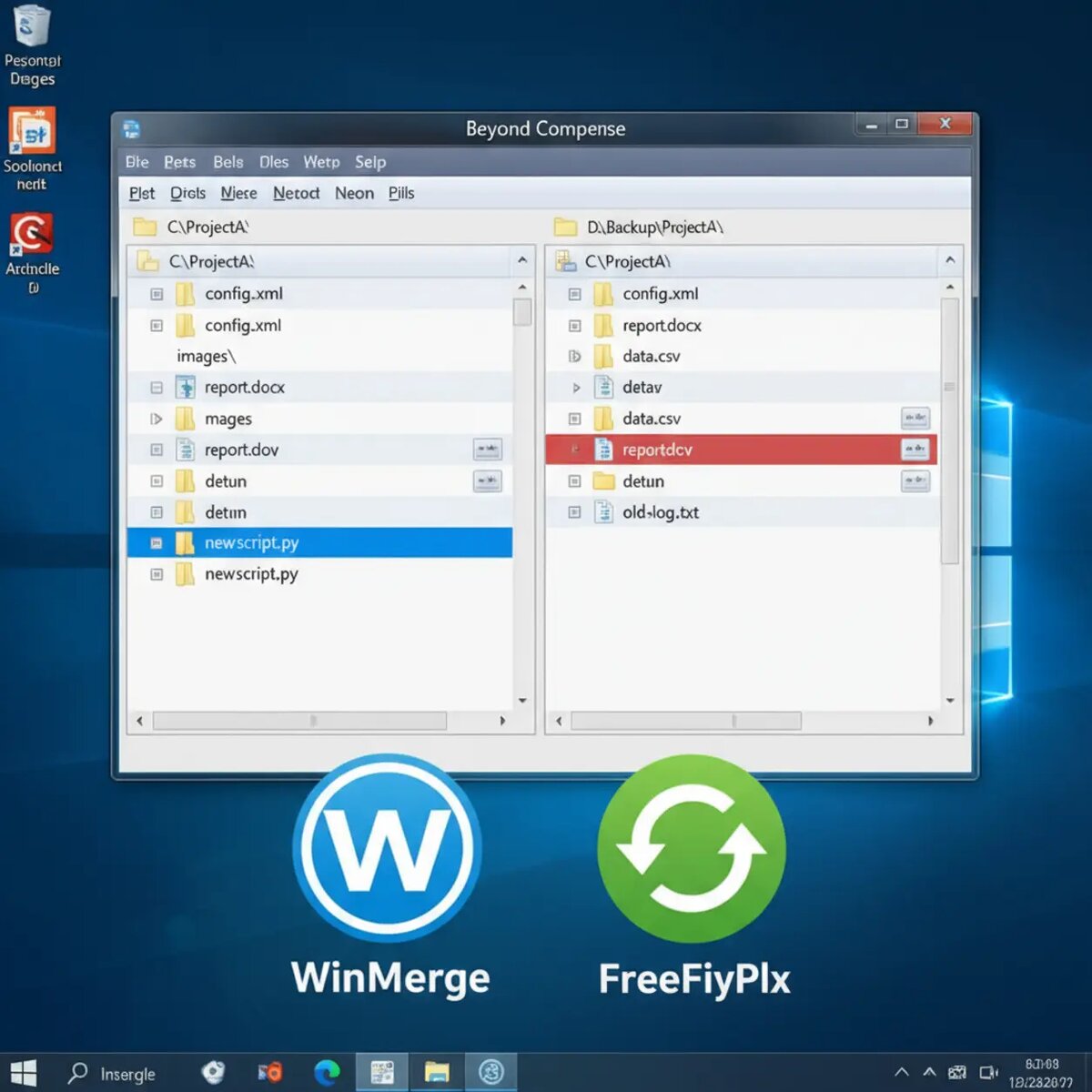Click the D\Backup\ProjectA\ path text
1092x1092 pixels.
(x=655, y=227)
